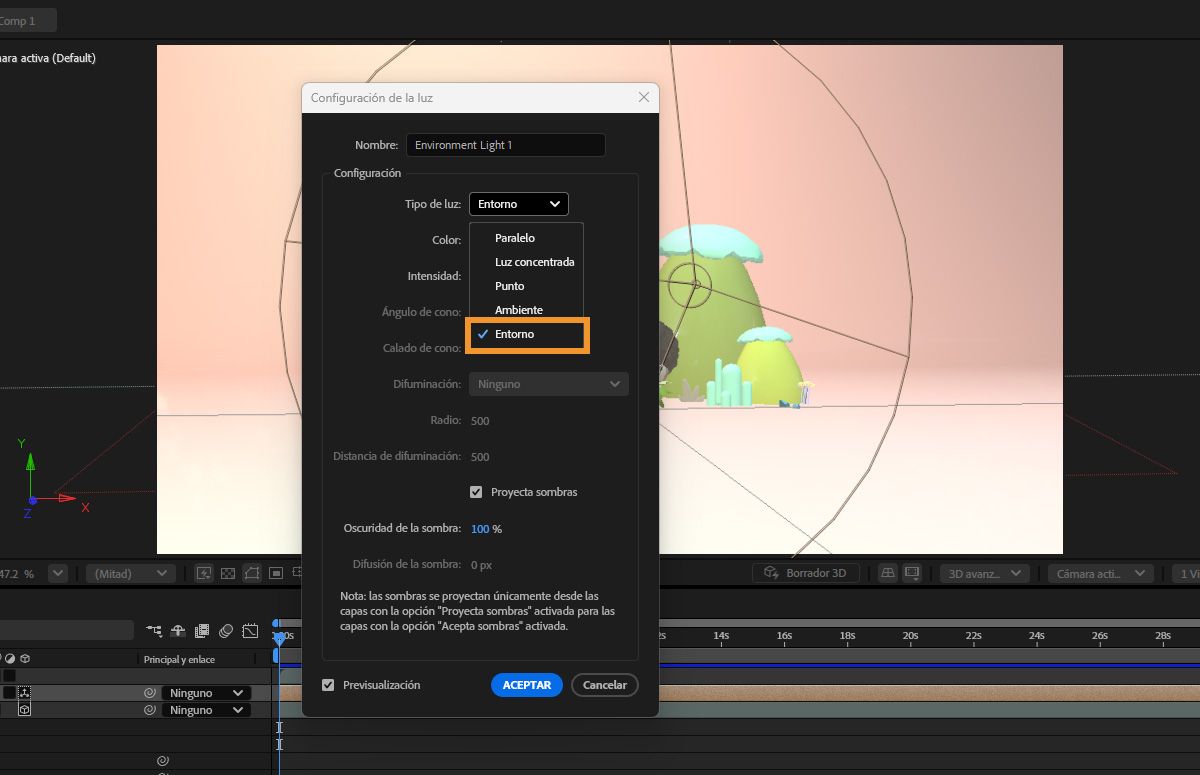
Task: Open the Difuminación dropdown
Action: coord(549,384)
